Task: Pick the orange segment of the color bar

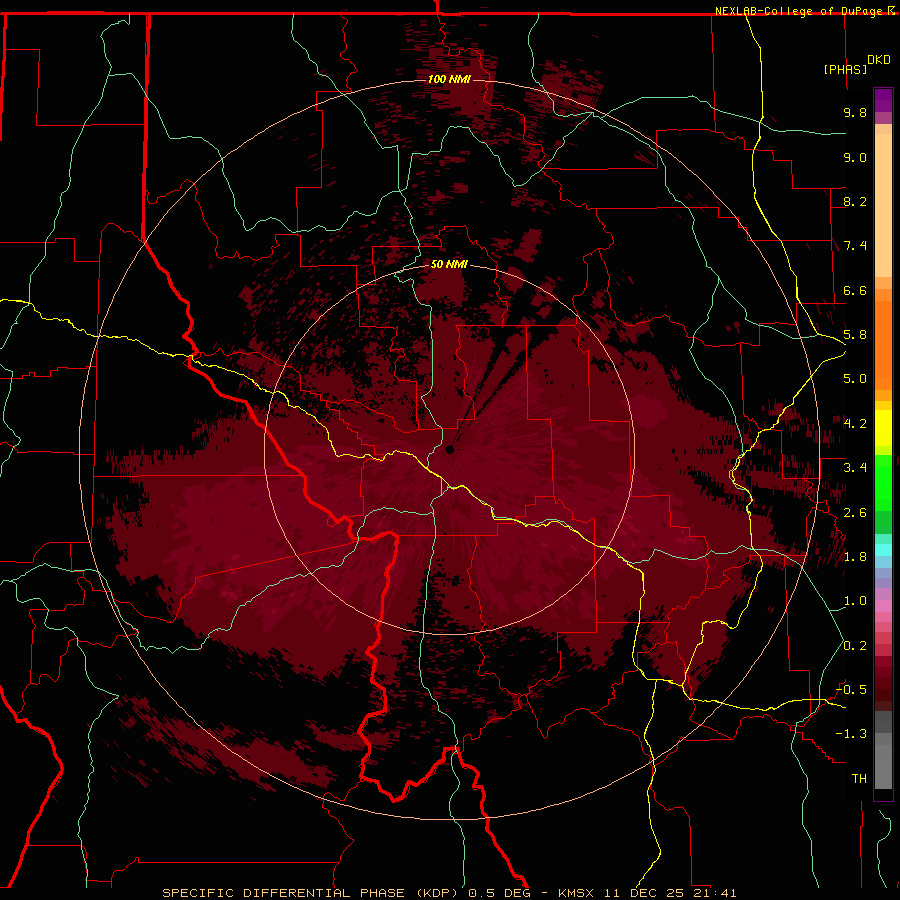Action: click(883, 346)
